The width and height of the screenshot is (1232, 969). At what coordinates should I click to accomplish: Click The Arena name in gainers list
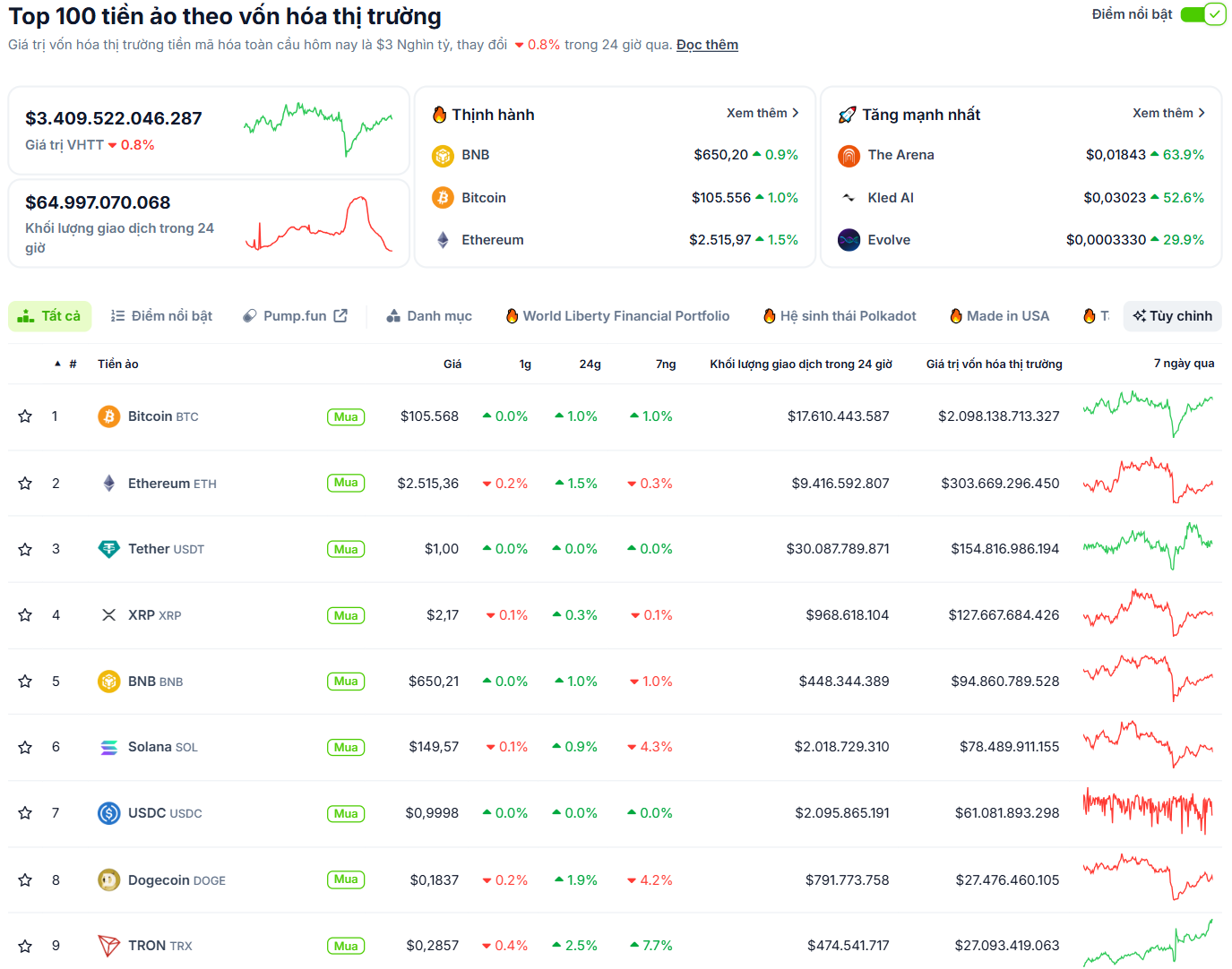tap(900, 155)
